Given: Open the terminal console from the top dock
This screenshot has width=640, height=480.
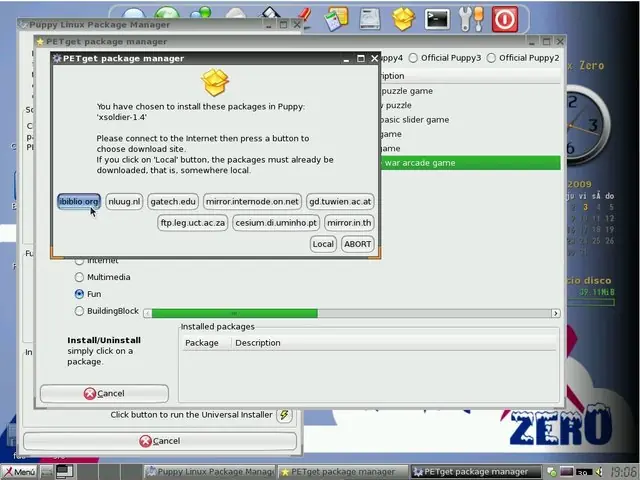Looking at the screenshot, I should pos(437,19).
